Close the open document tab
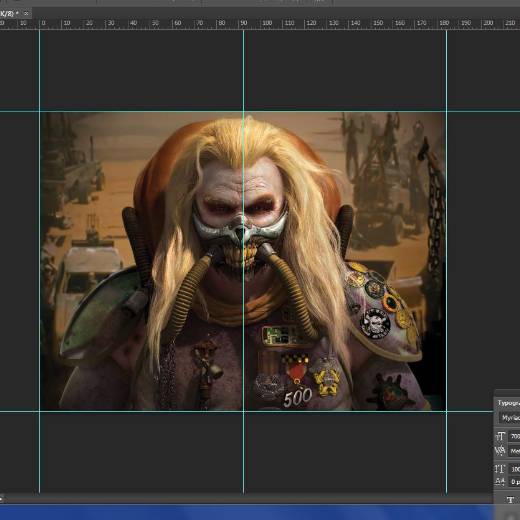Image resolution: width=520 pixels, height=520 pixels. pyautogui.click(x=26, y=14)
